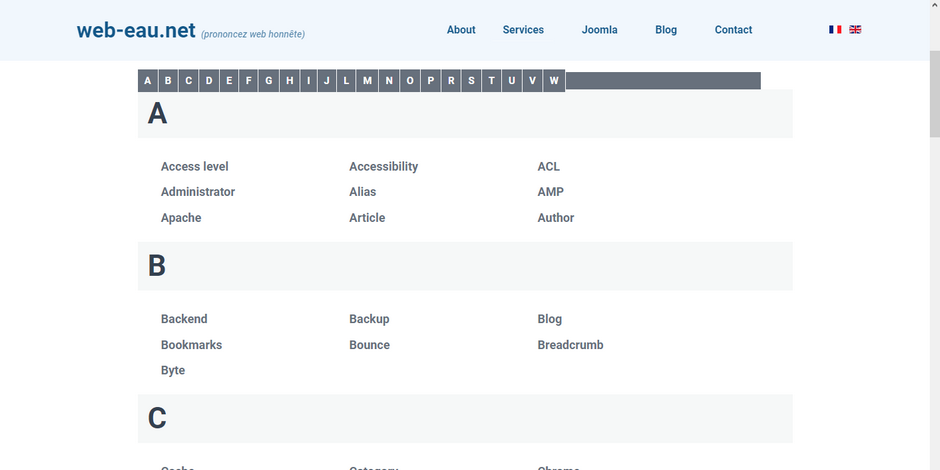Open the AMP glossary term
940x470 pixels.
550,192
